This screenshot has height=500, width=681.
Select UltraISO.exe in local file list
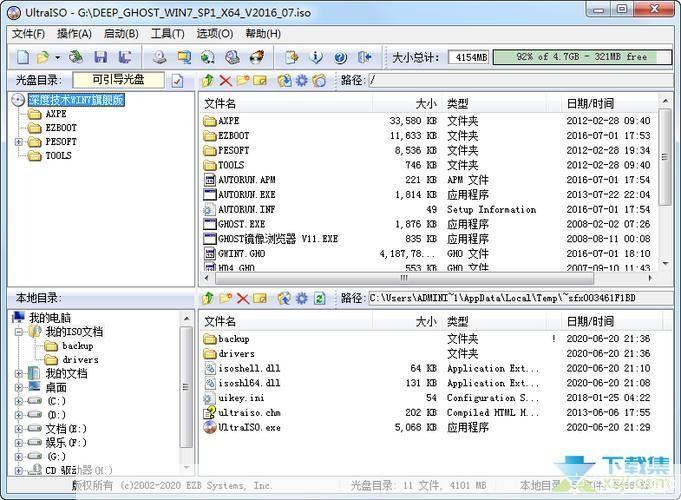pos(249,427)
